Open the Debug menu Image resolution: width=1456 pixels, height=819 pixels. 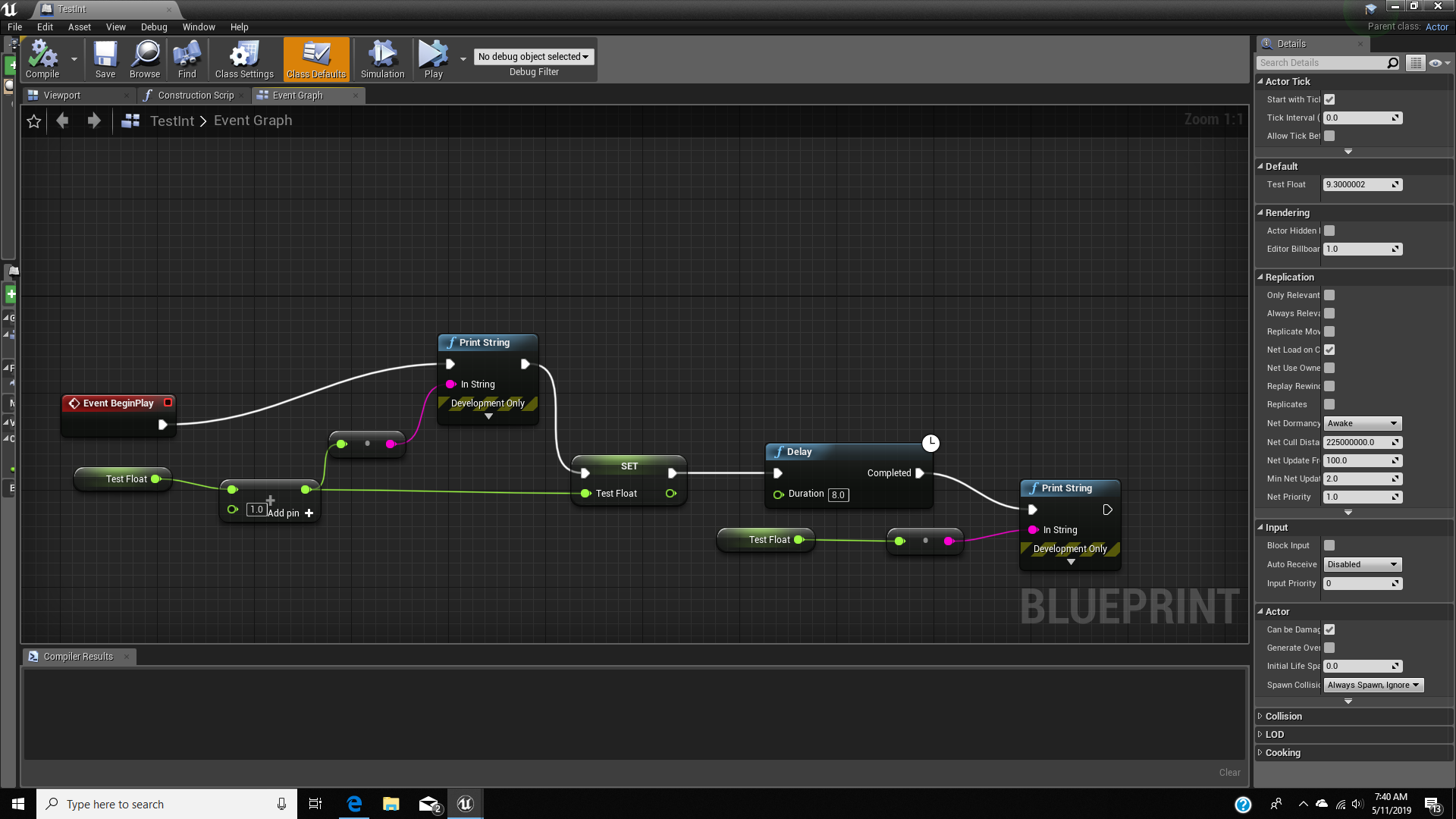(x=153, y=27)
